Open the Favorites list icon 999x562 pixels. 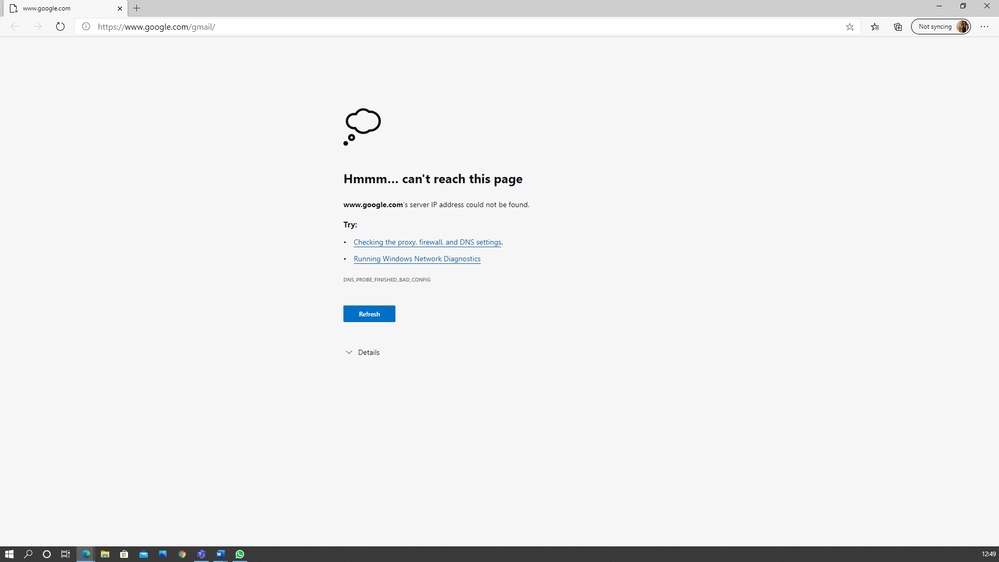875,27
